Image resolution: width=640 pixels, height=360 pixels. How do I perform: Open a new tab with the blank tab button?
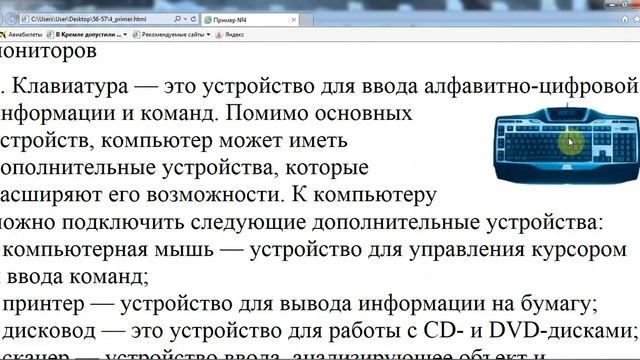(307, 20)
